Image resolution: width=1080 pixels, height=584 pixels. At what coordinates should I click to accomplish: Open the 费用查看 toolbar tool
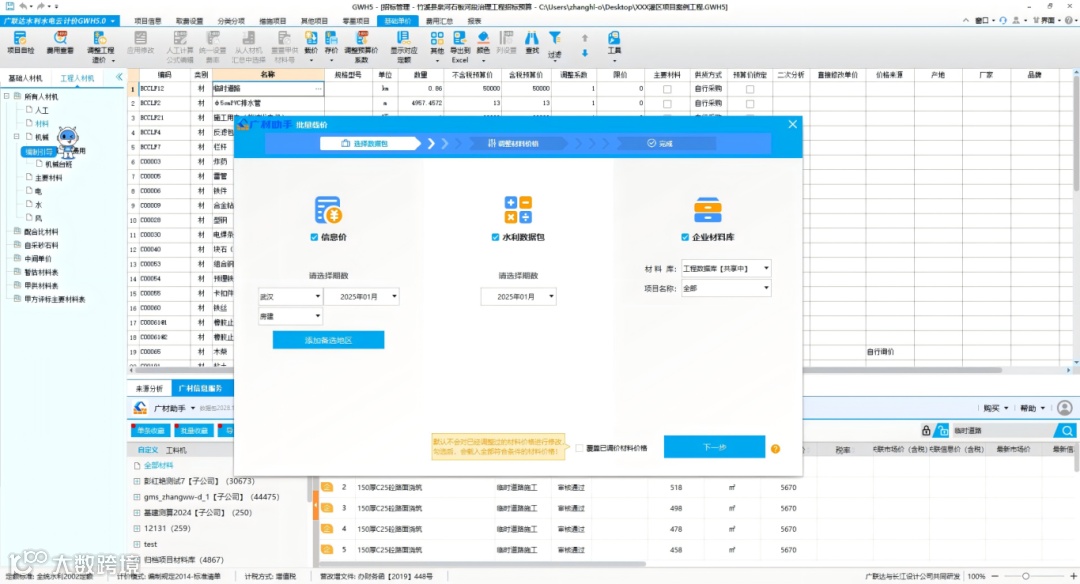pos(60,43)
